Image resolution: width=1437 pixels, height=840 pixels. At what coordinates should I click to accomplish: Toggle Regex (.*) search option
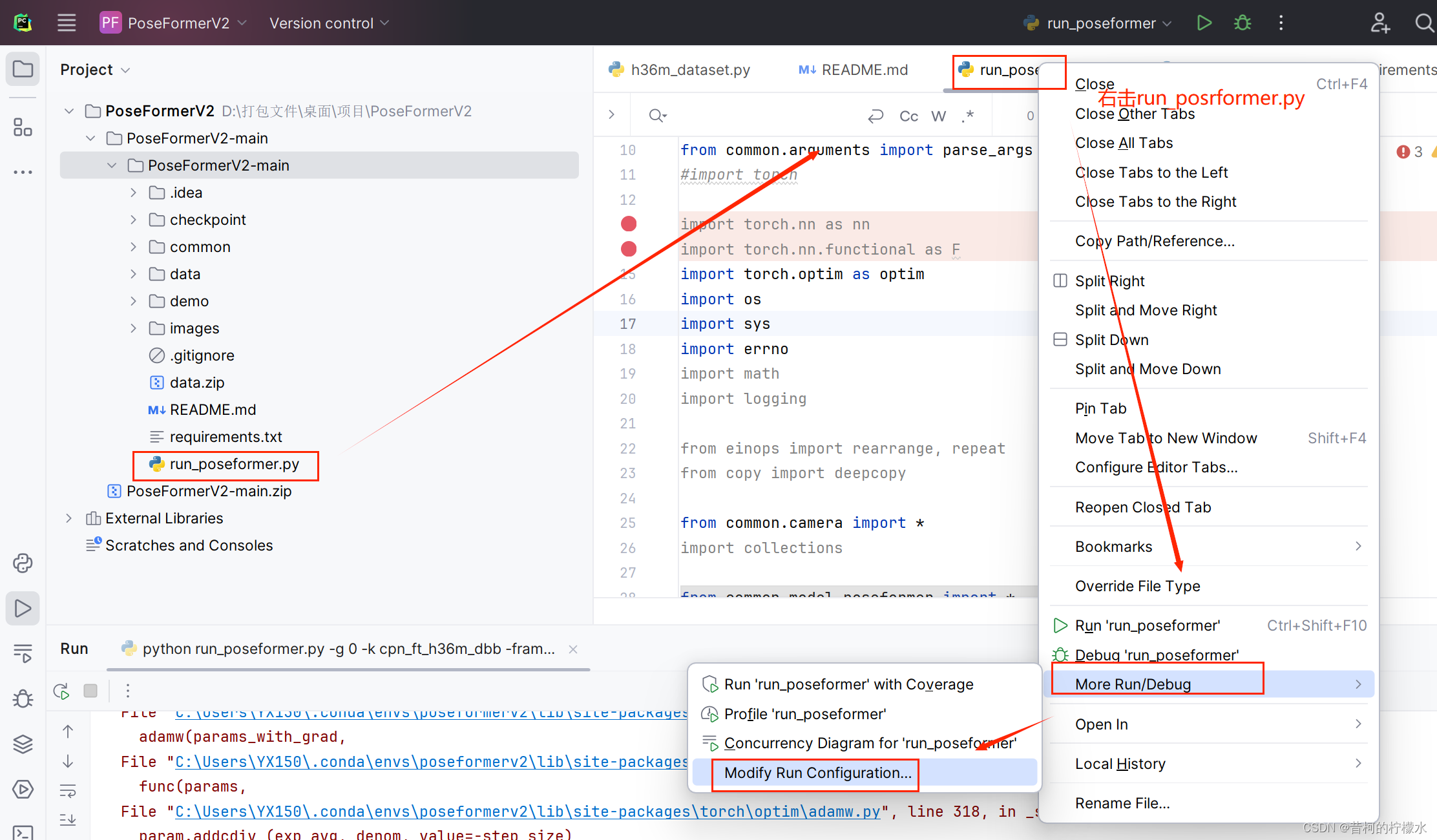coord(967,116)
